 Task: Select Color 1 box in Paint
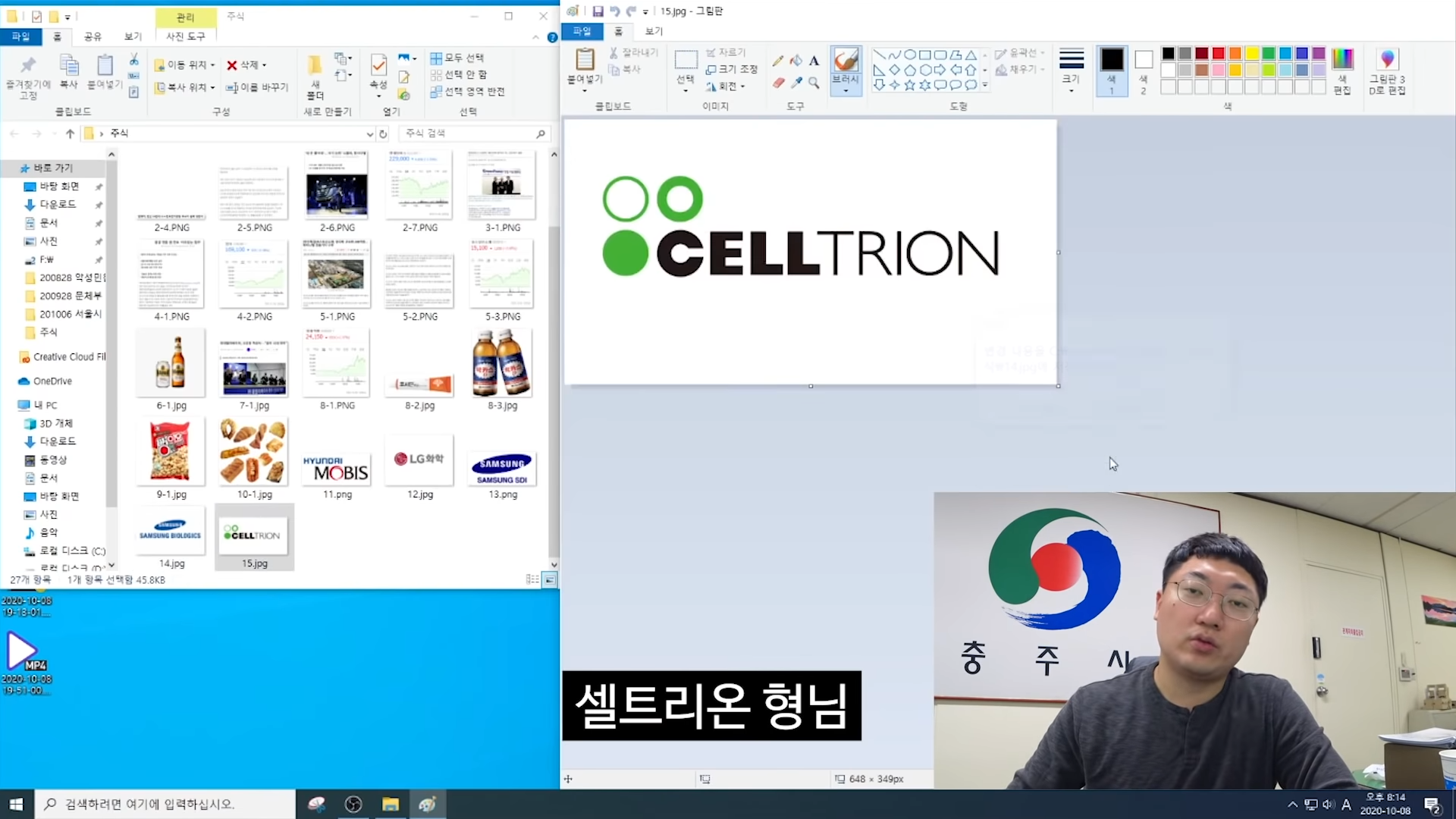1112,71
